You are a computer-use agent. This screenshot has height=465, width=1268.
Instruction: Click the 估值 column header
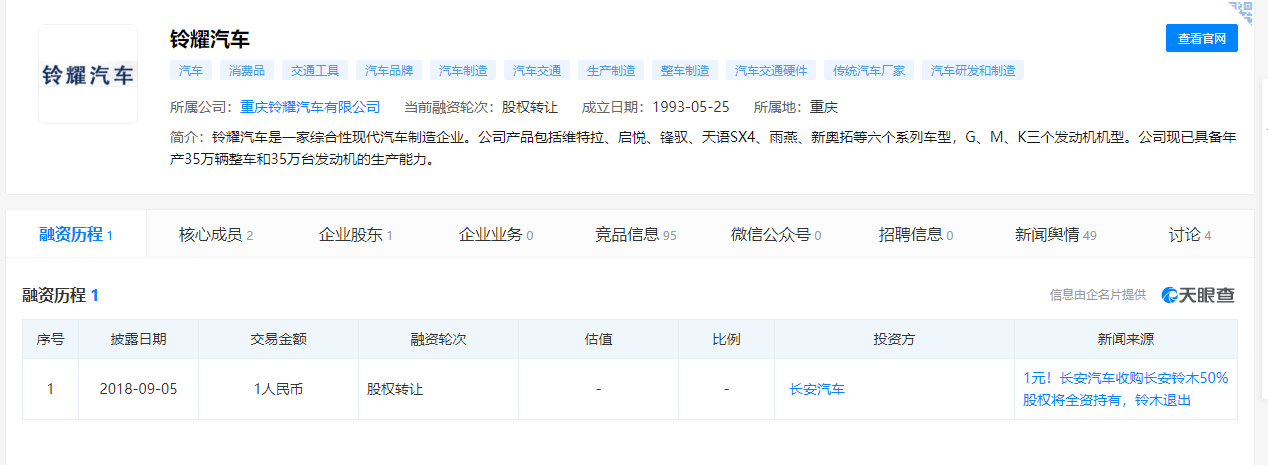598,339
